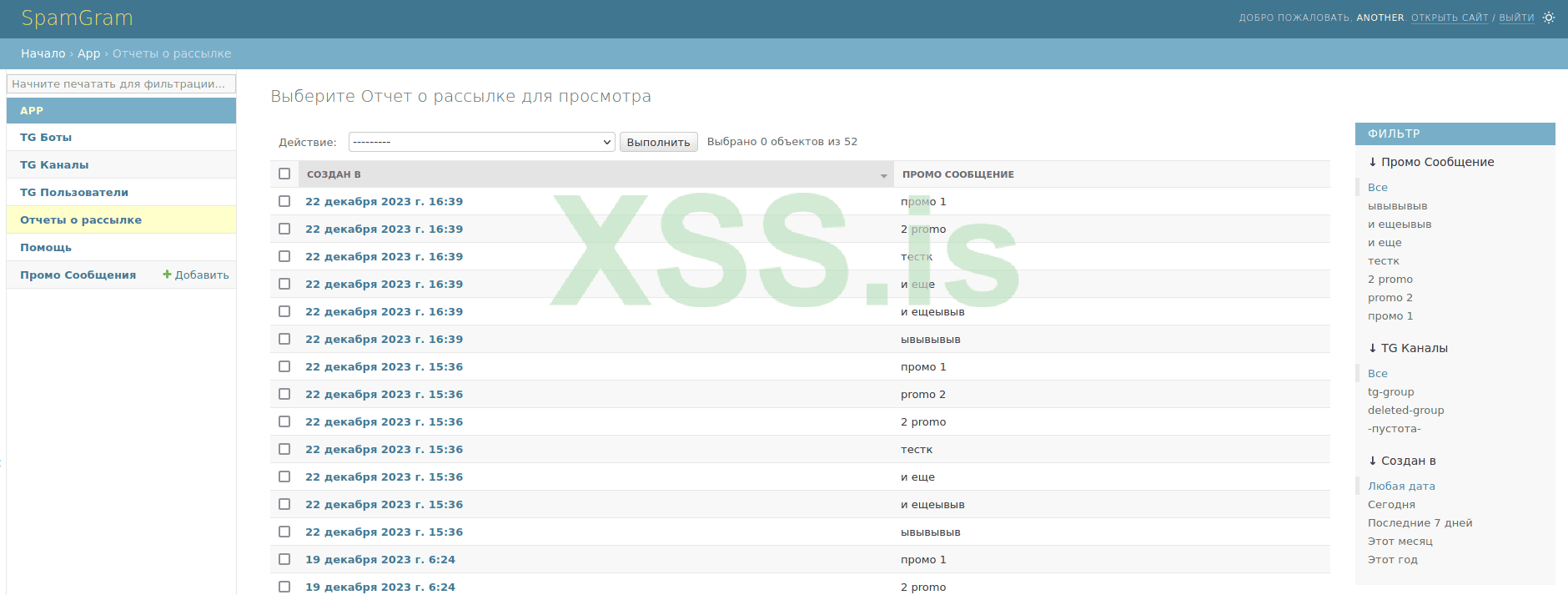Filter by Последние 7 дней
1568x595 pixels.
click(x=1420, y=522)
